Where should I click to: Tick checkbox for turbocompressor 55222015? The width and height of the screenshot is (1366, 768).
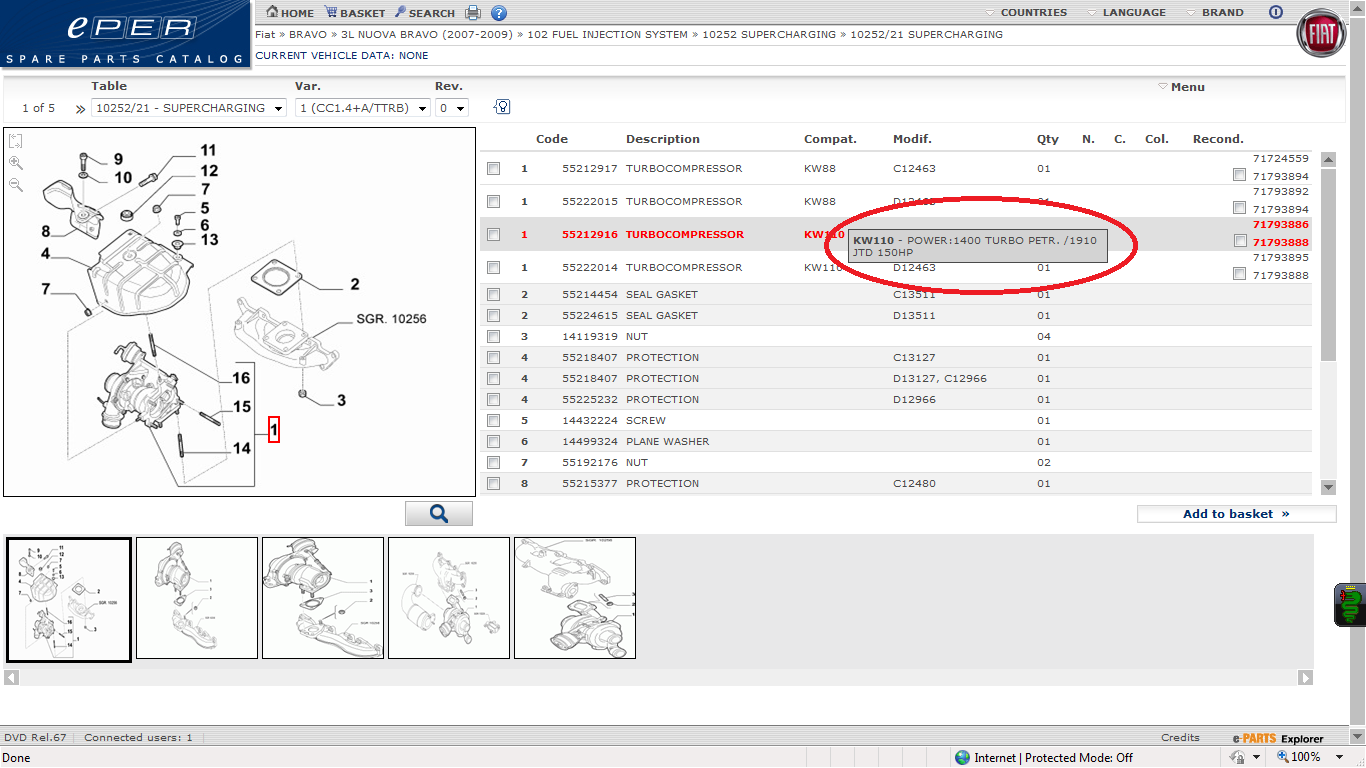(493, 202)
